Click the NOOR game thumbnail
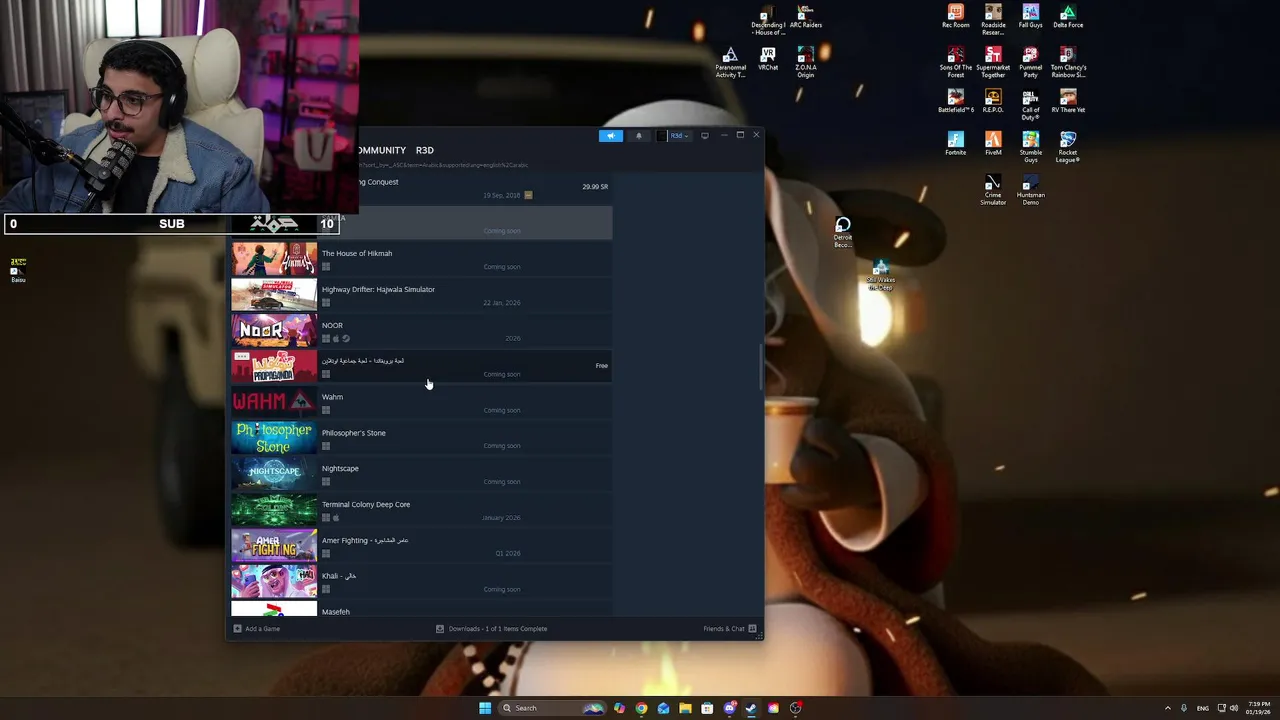 pos(274,331)
